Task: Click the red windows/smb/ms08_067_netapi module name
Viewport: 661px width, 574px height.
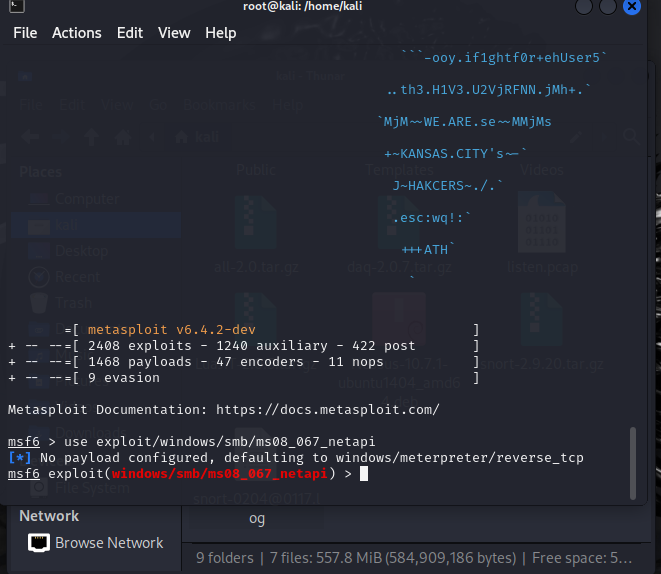Action: [x=220, y=474]
